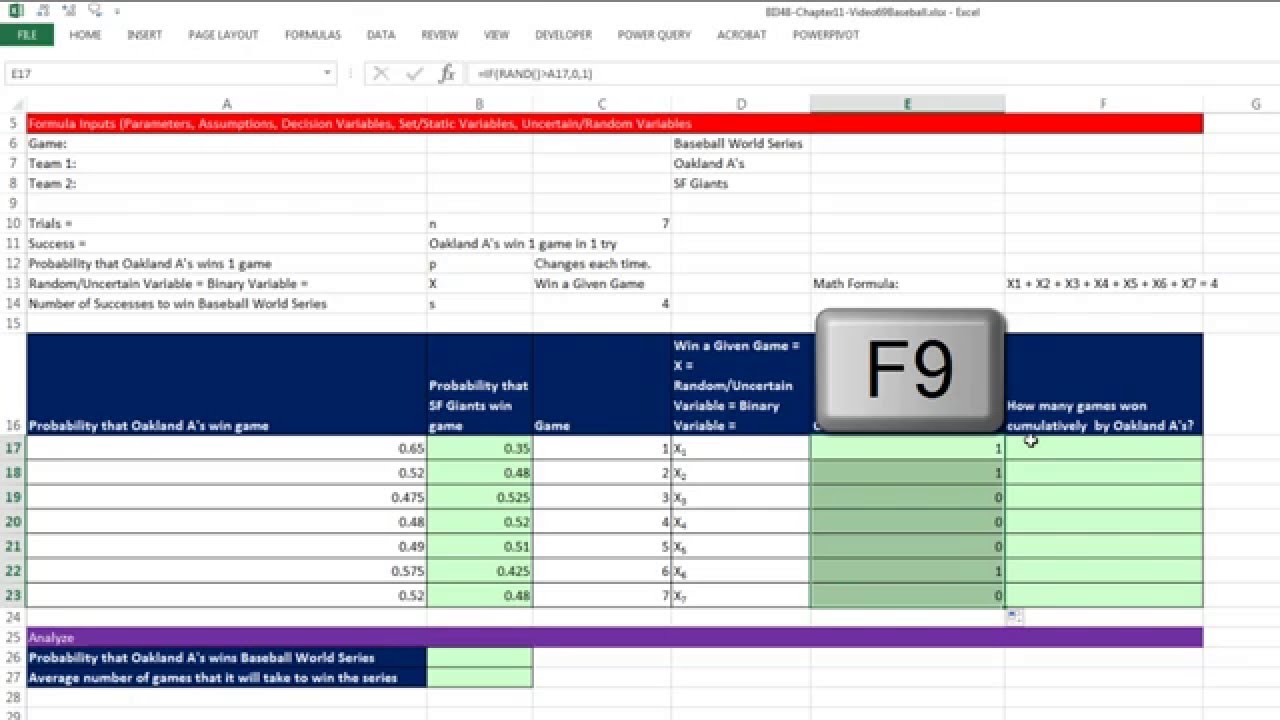Click the Cancel (X) formula entry icon

coord(380,73)
